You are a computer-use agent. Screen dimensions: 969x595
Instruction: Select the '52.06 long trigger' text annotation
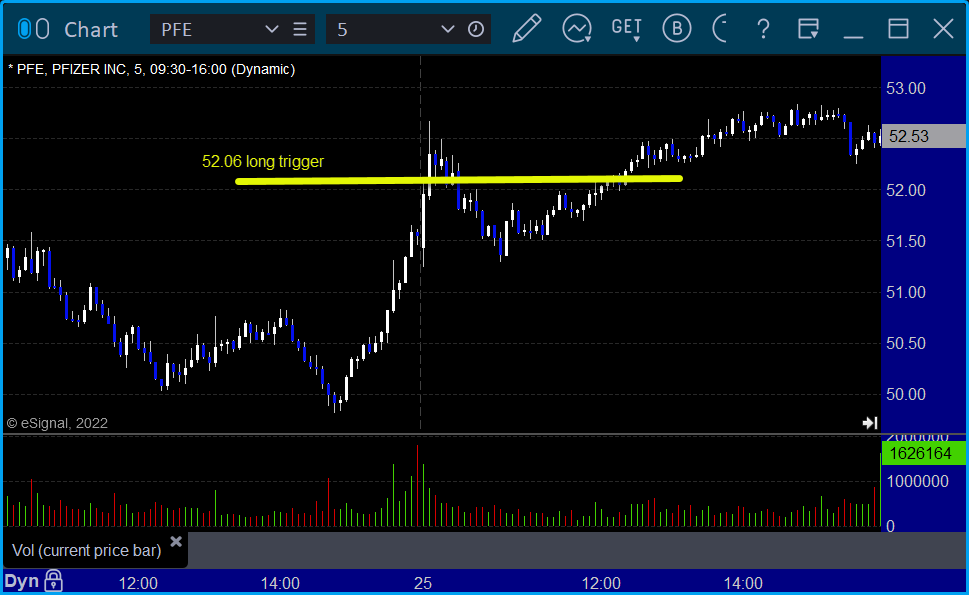[x=263, y=161]
